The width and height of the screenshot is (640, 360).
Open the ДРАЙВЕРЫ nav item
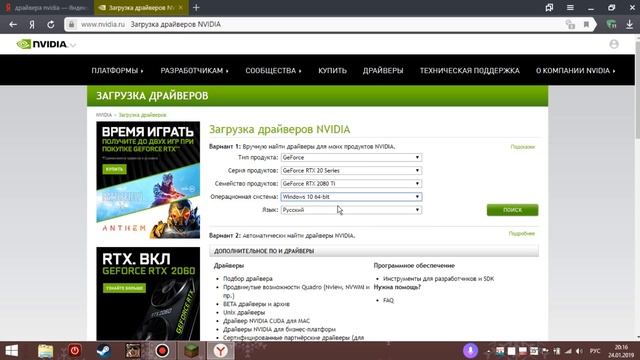click(x=383, y=71)
